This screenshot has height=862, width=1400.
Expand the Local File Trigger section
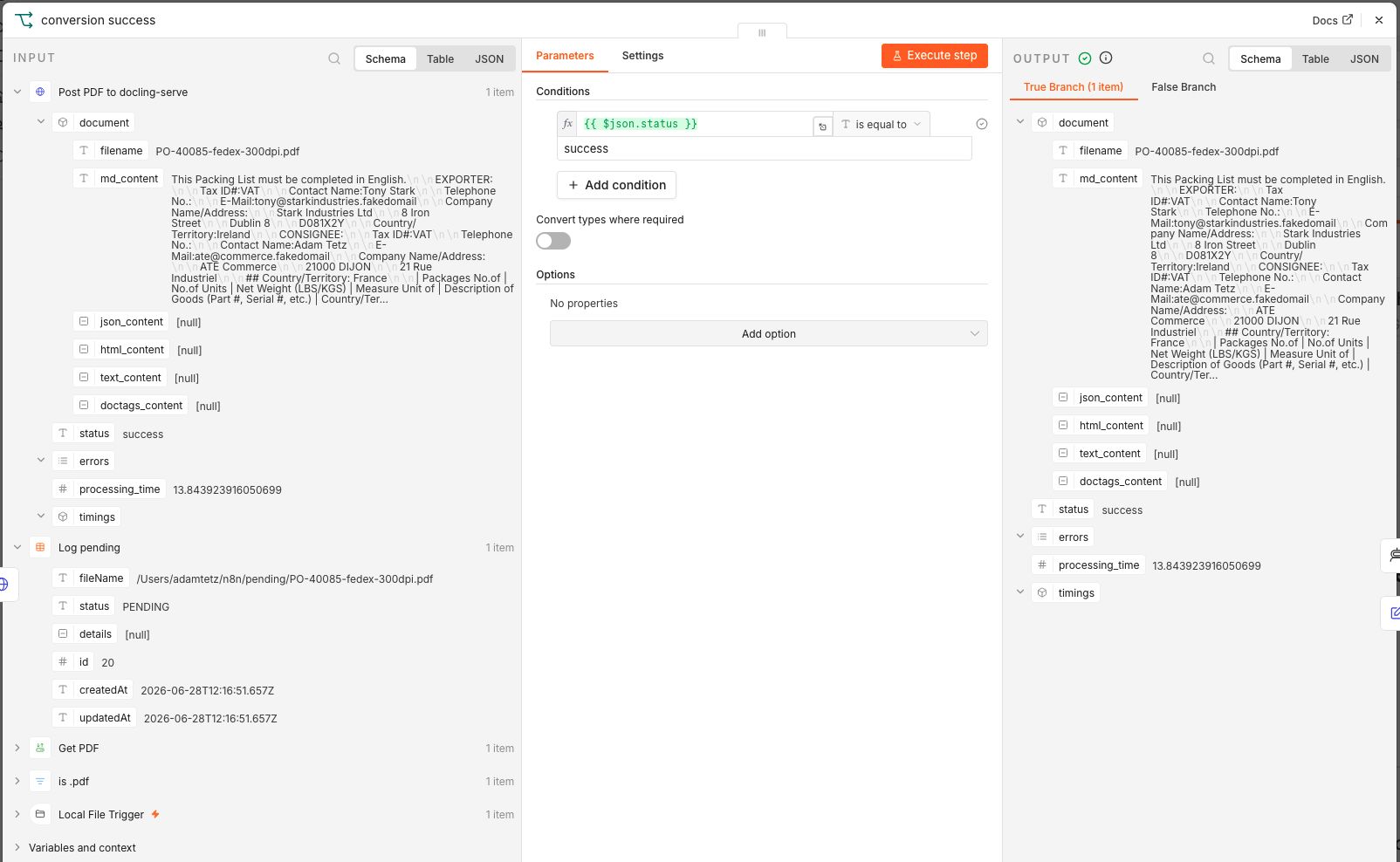coord(17,814)
